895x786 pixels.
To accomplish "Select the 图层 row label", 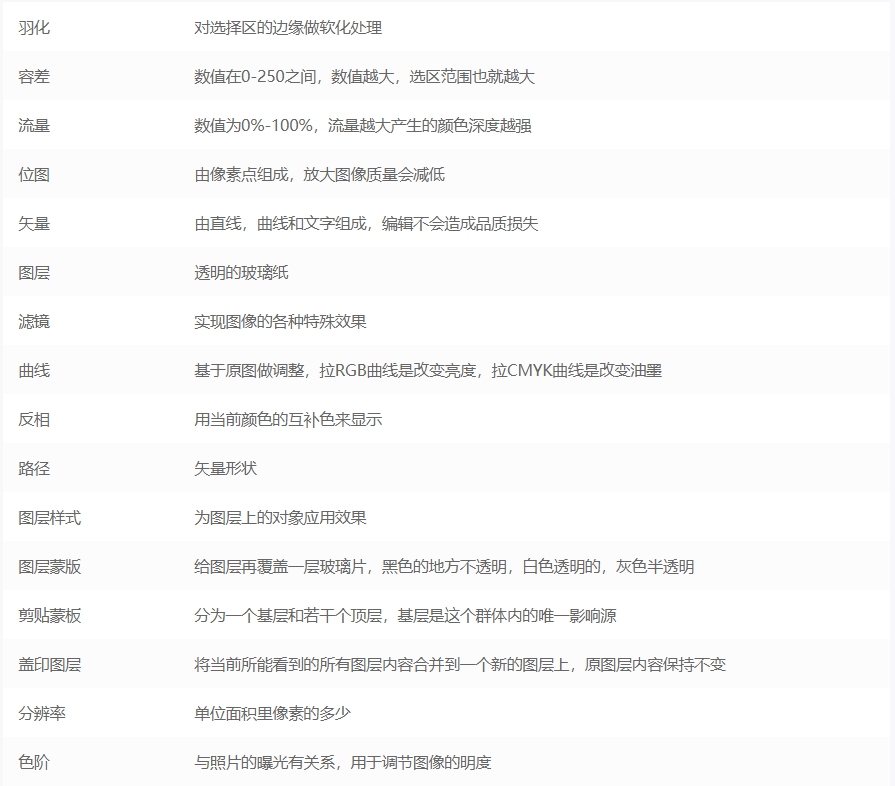I will pyautogui.click(x=29, y=273).
